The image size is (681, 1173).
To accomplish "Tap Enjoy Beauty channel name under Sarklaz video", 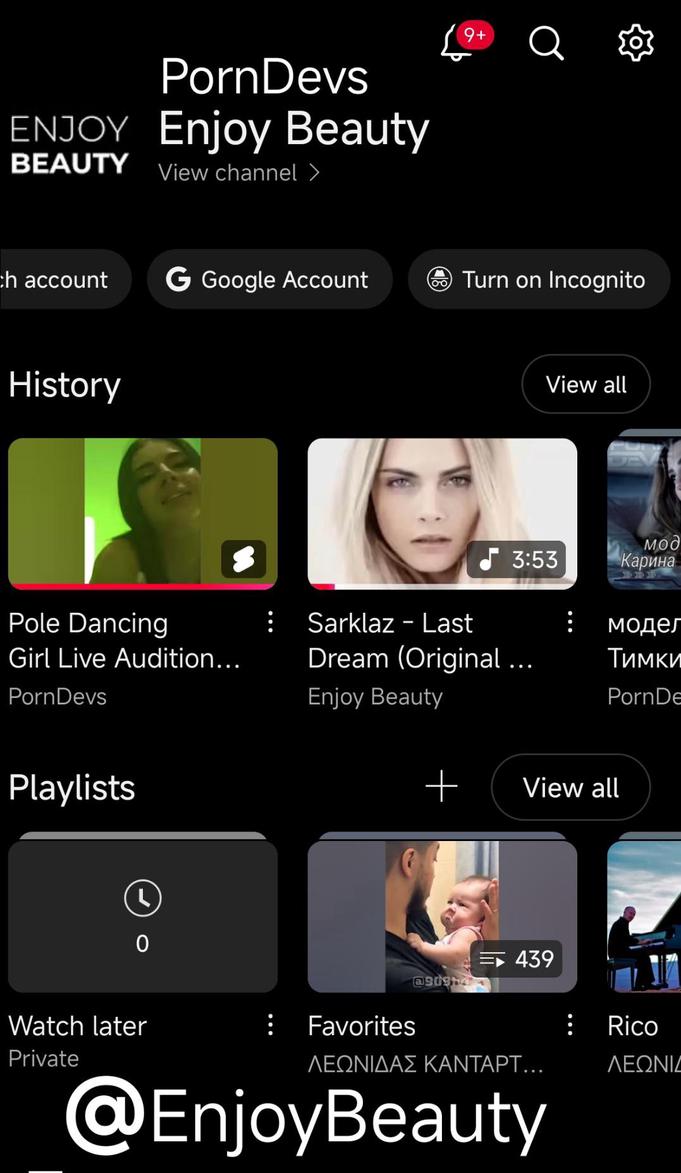I will [x=375, y=696].
